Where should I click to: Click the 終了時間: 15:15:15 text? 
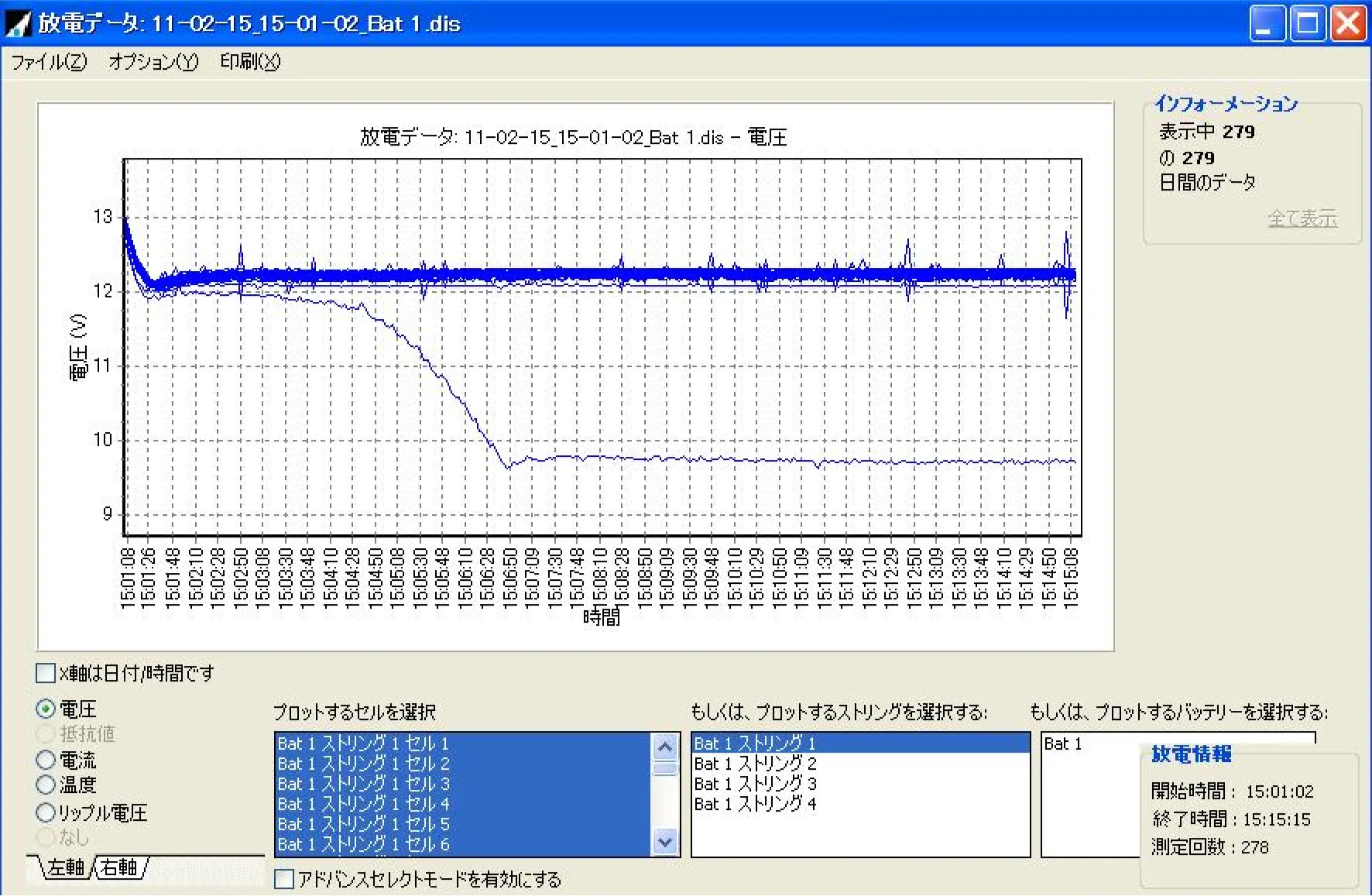click(x=1231, y=819)
